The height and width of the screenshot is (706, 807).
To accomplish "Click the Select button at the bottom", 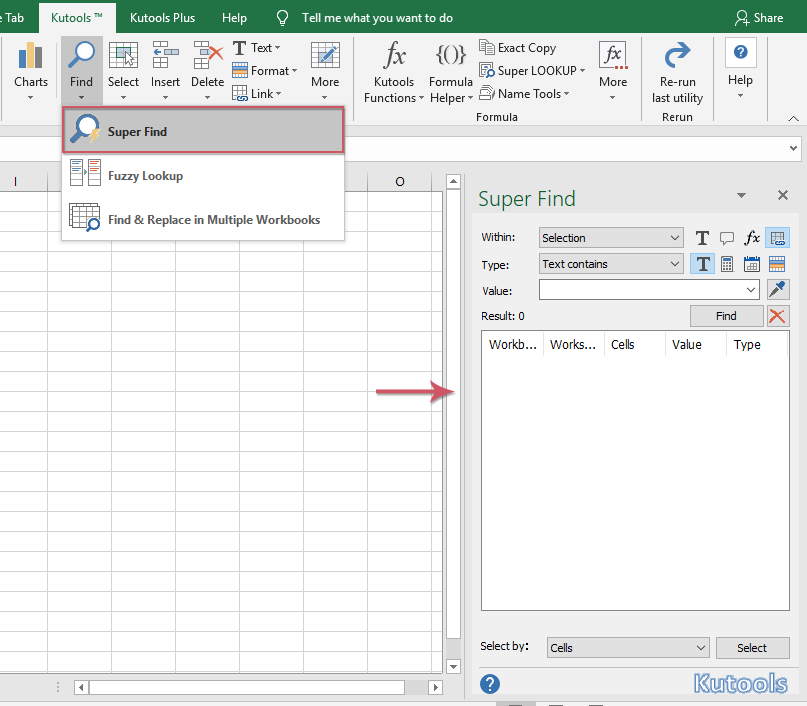I will [x=752, y=647].
